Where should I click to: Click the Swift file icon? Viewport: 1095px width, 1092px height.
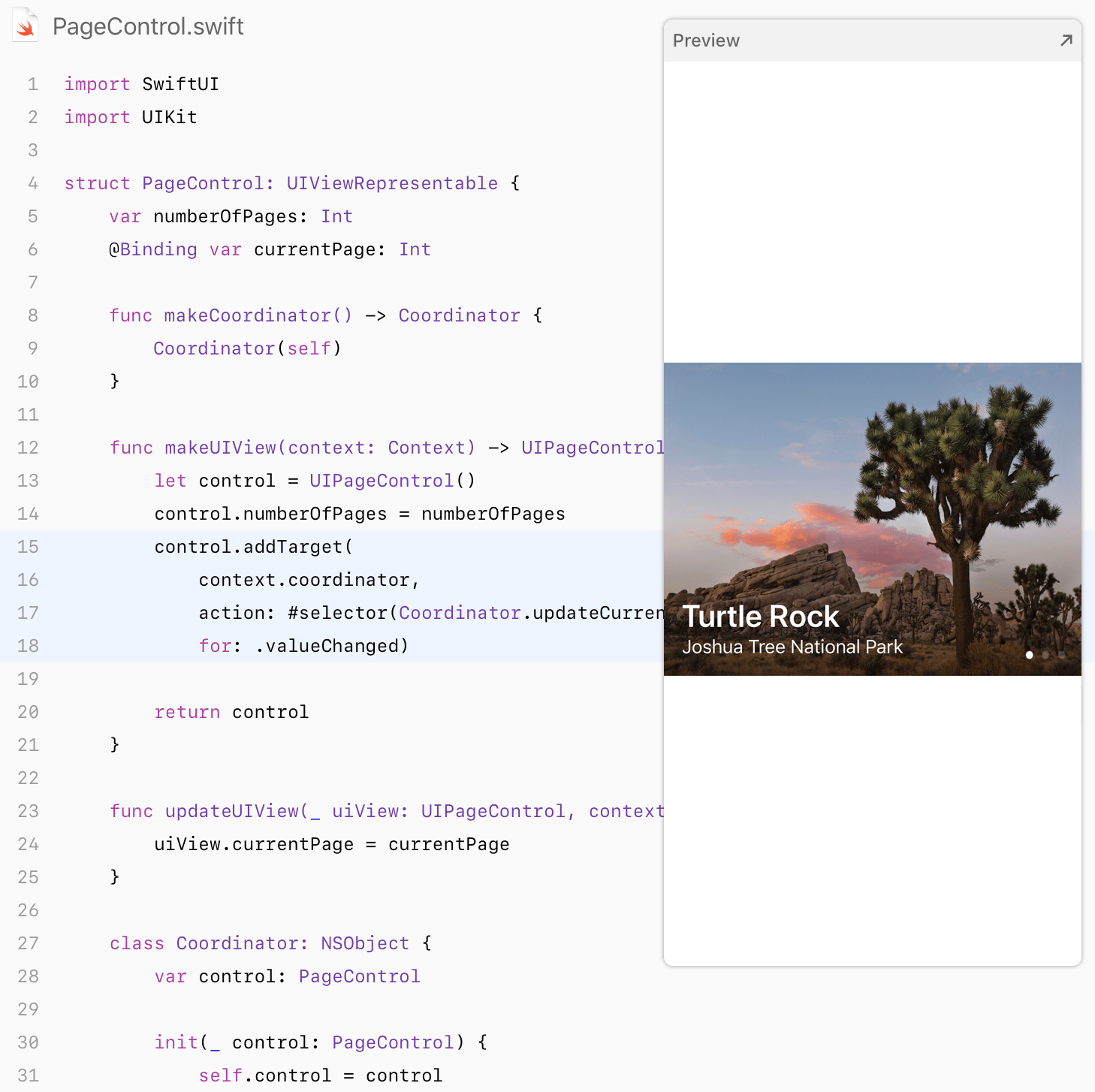coord(26,26)
